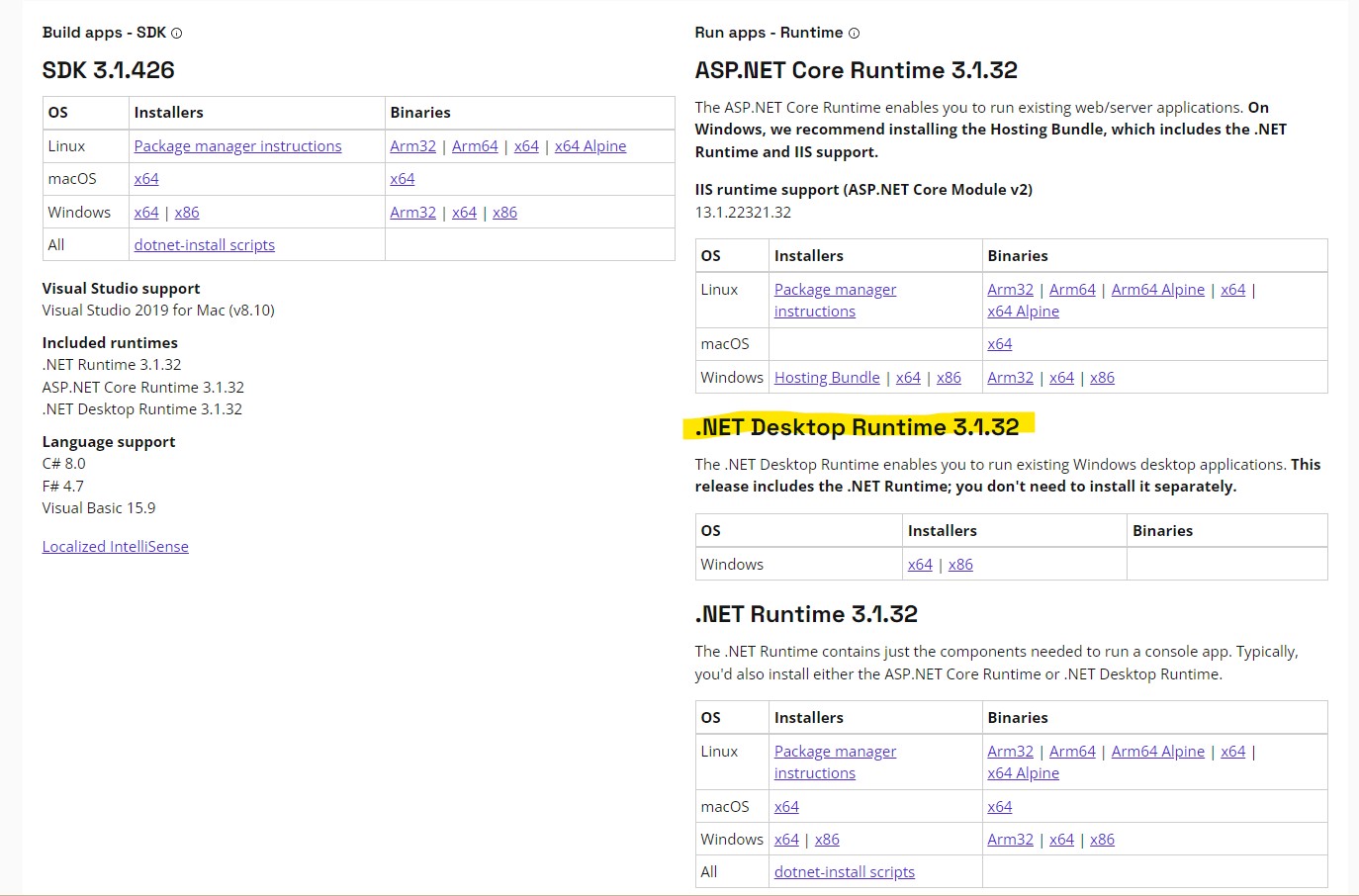Download ASP.NET Core macOS x64 binary
The image size is (1359, 896).
[1000, 344]
